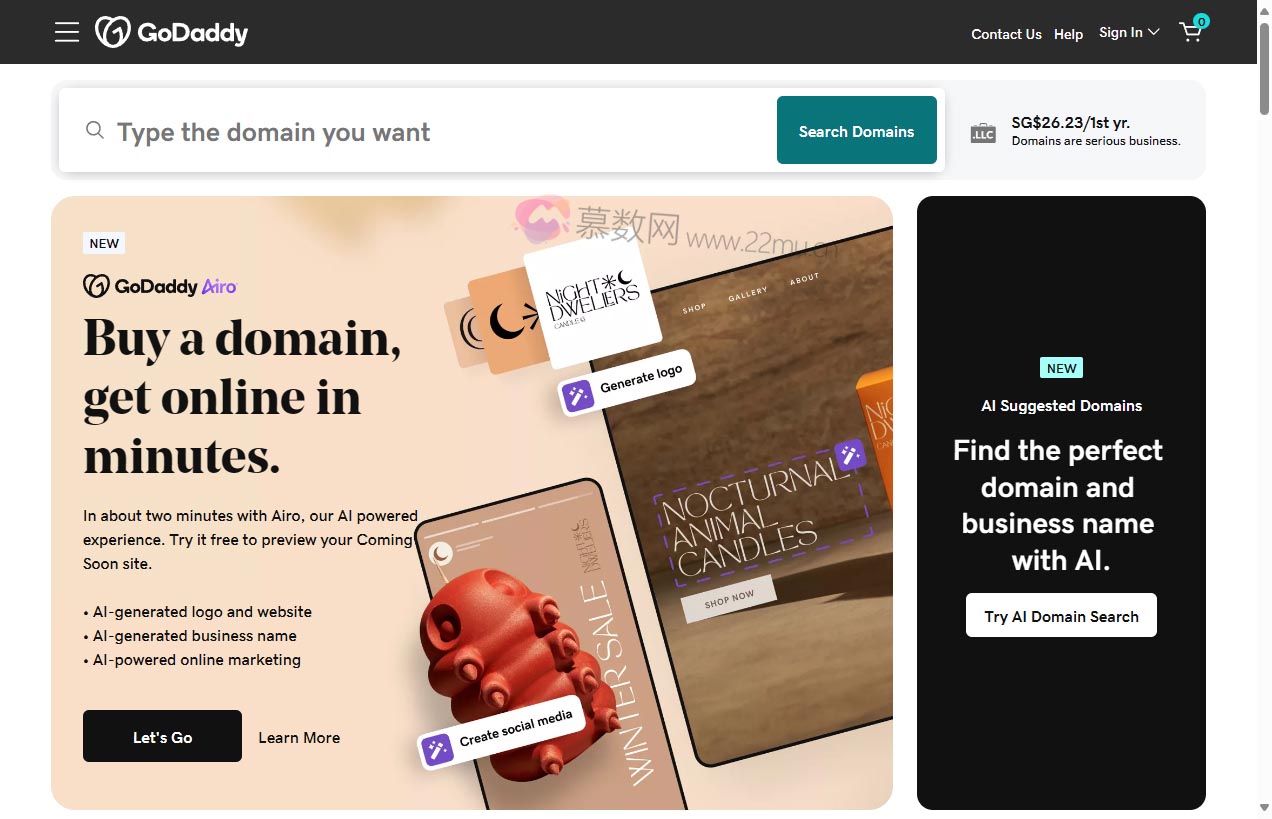Click the .LLC domain badge icon
Viewport: 1272px width, 819px height.
click(983, 133)
